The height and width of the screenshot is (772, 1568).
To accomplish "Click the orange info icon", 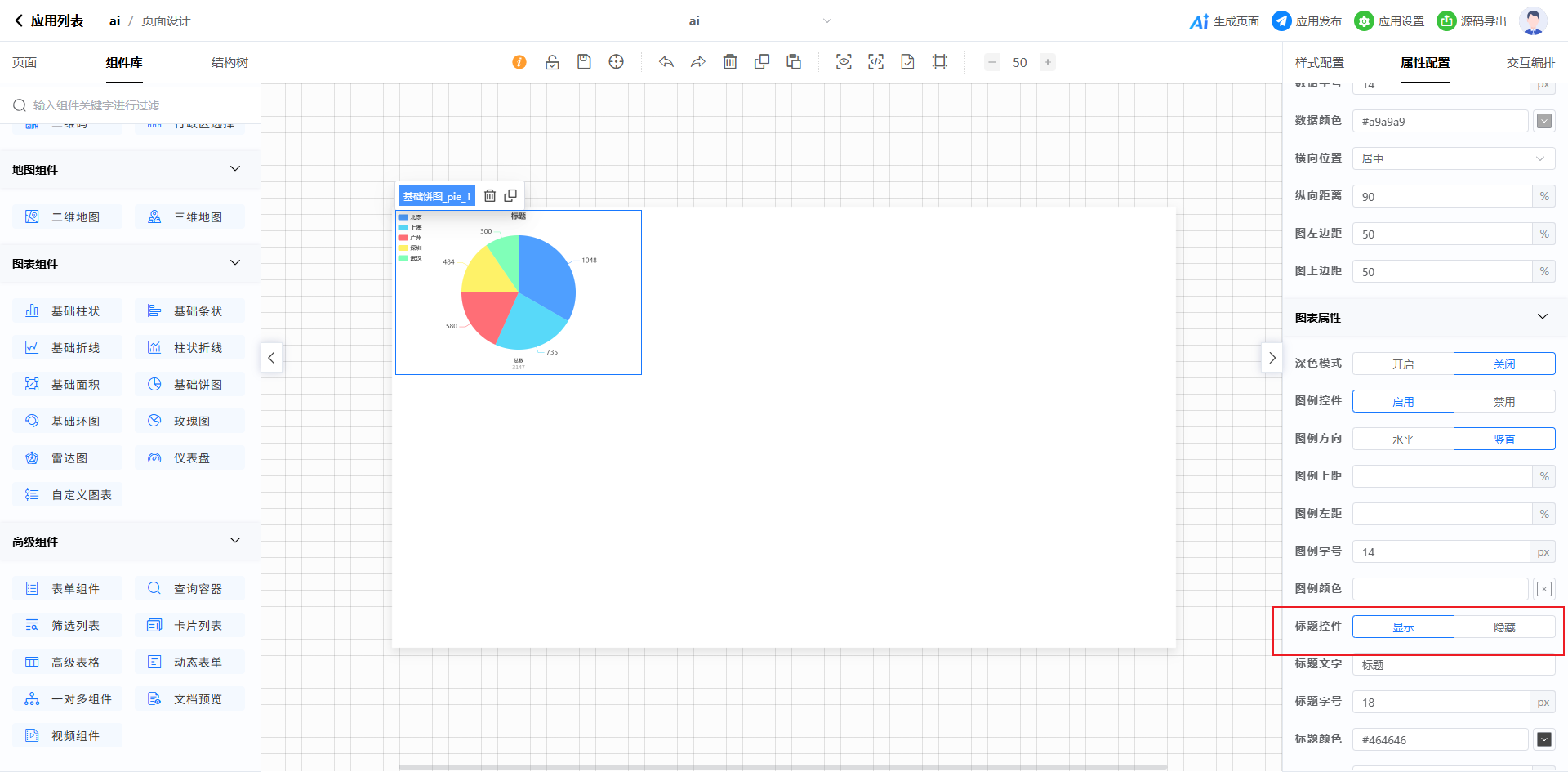I will [x=519, y=62].
